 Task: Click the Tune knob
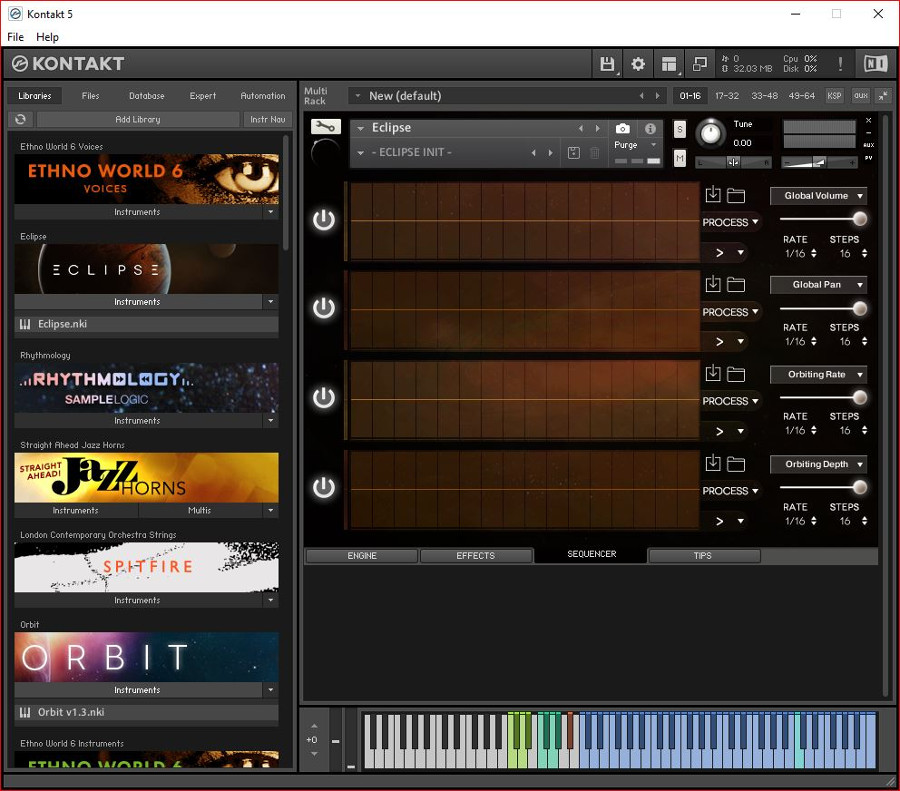(x=711, y=133)
